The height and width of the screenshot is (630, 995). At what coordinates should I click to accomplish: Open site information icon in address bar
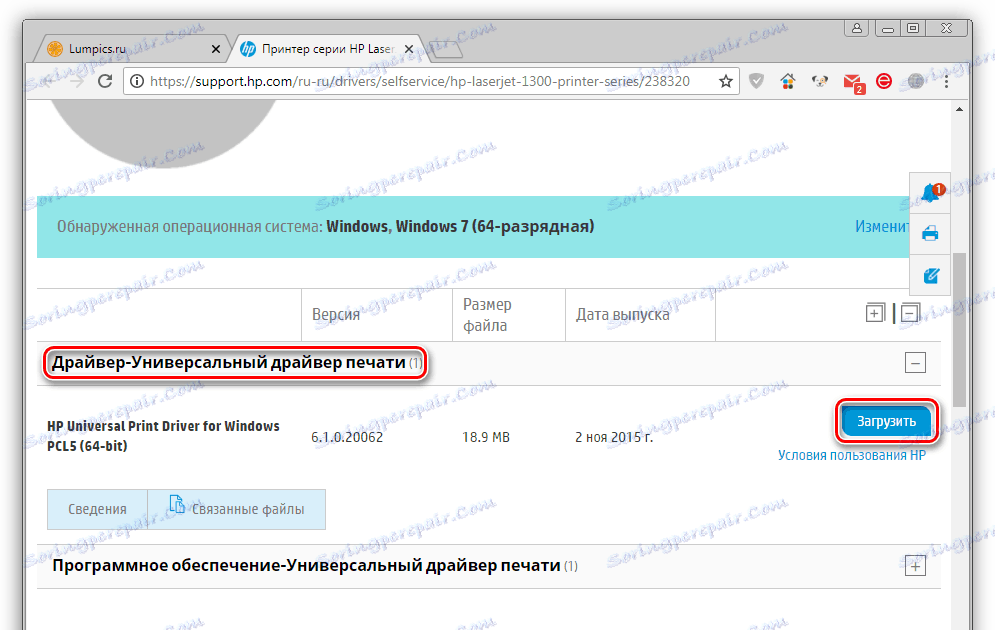[136, 81]
